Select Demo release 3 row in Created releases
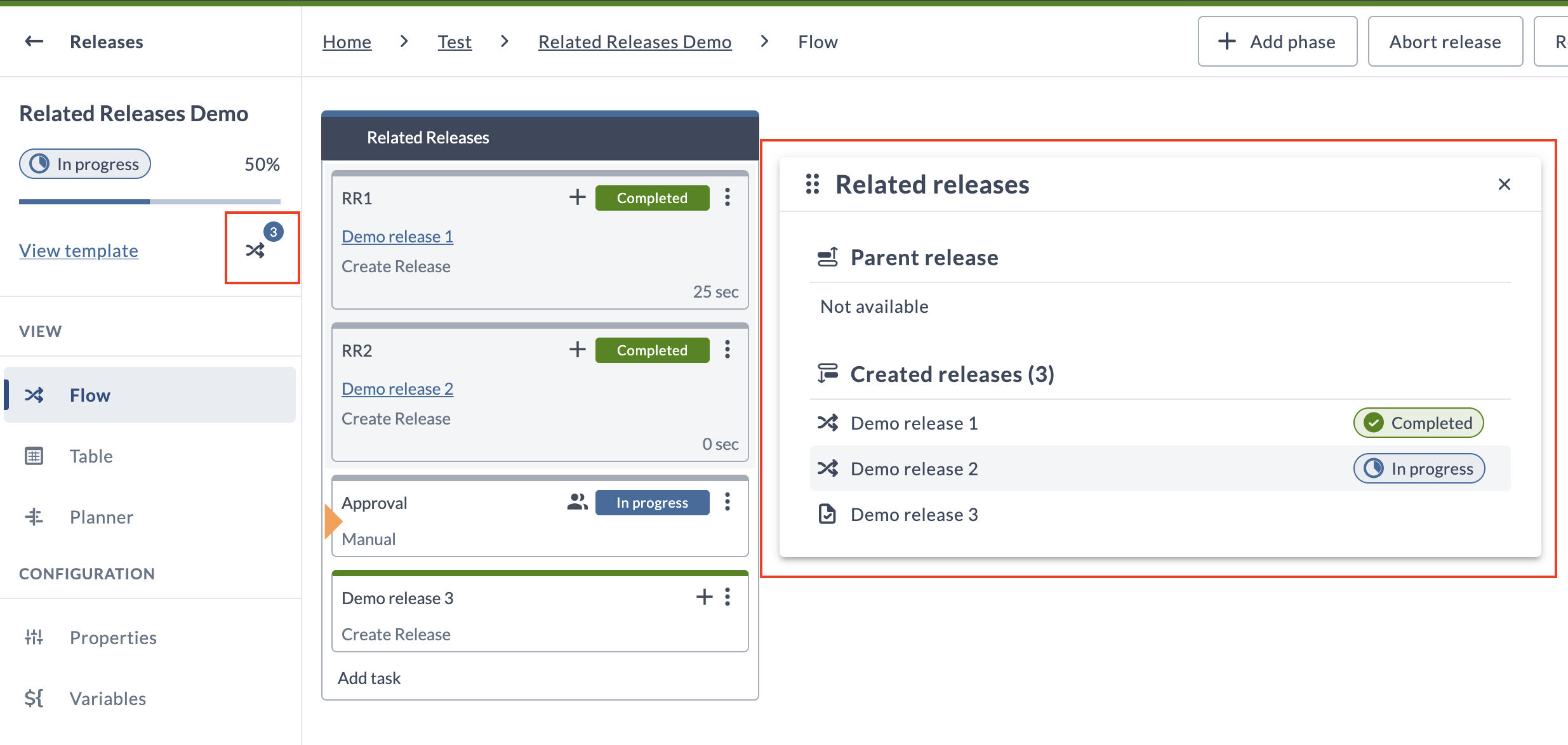 (x=1160, y=514)
